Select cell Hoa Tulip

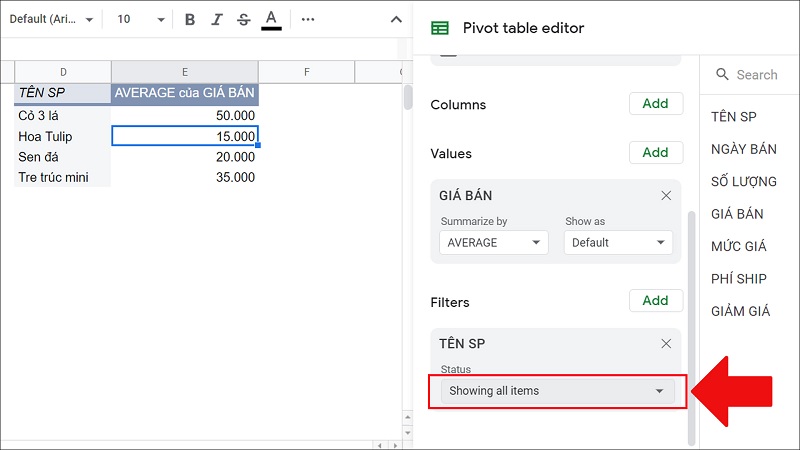coord(62,136)
